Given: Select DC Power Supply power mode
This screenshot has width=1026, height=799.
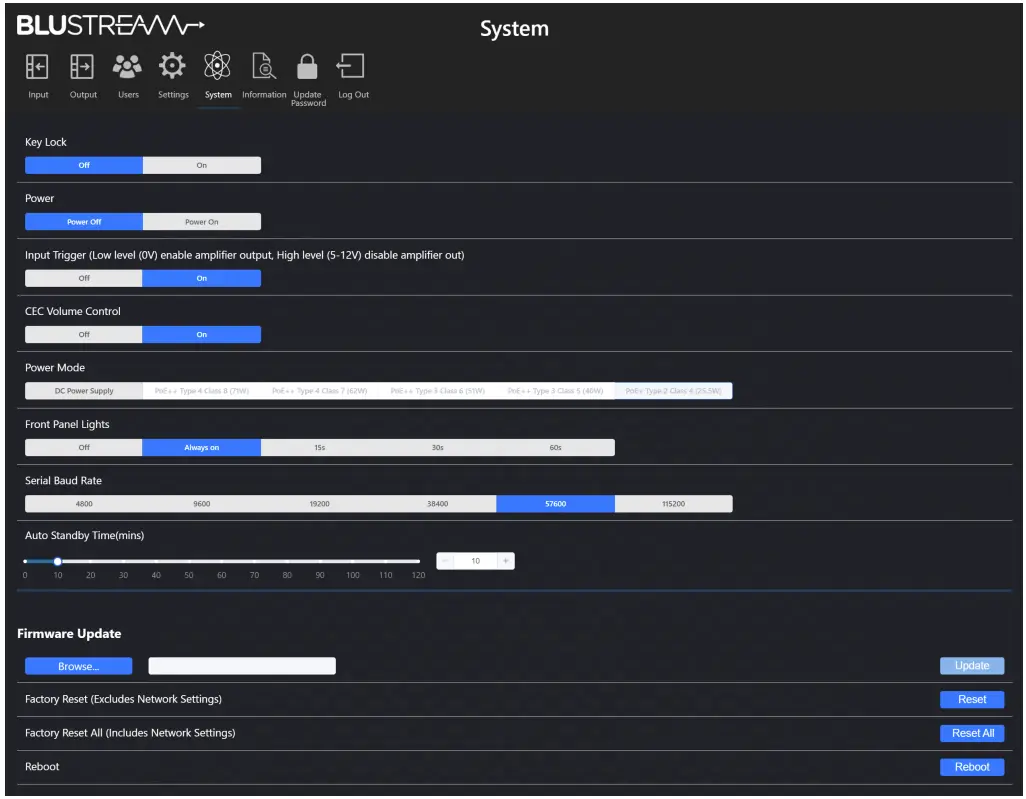Looking at the screenshot, I should (x=84, y=391).
